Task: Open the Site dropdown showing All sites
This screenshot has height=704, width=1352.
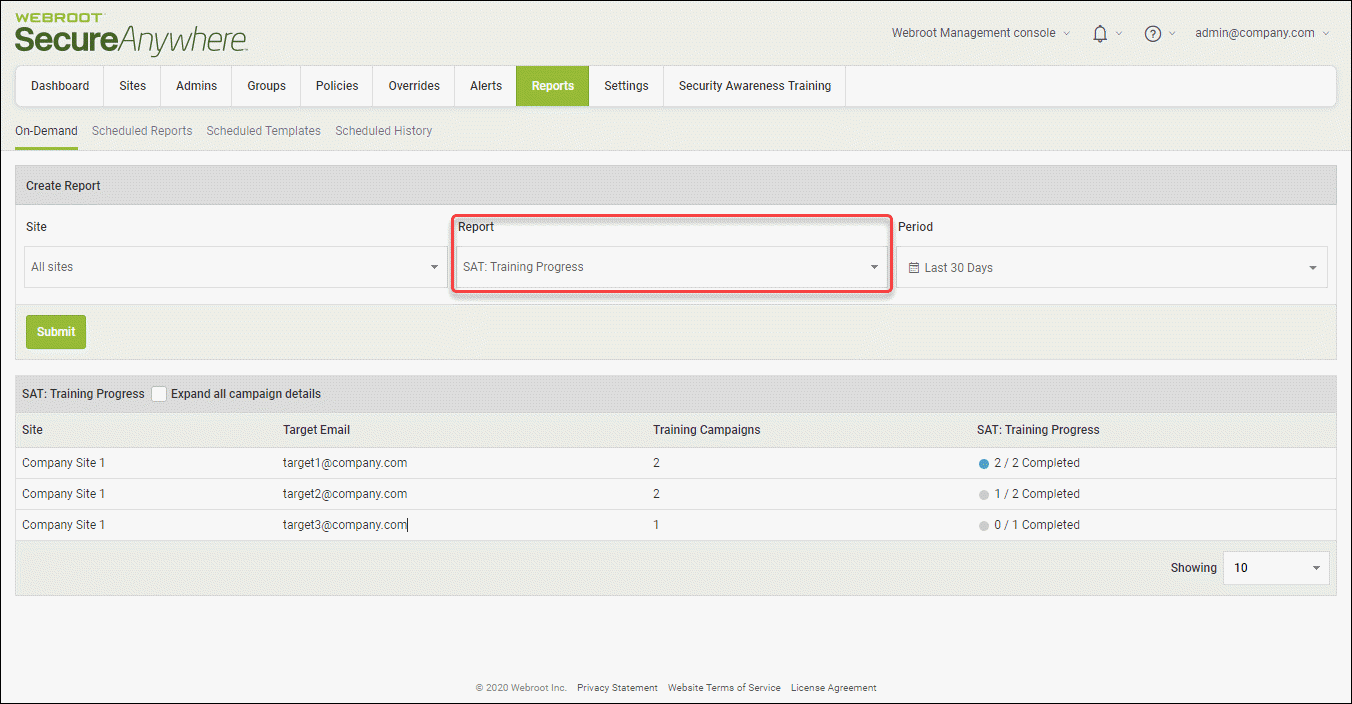Action: click(235, 267)
